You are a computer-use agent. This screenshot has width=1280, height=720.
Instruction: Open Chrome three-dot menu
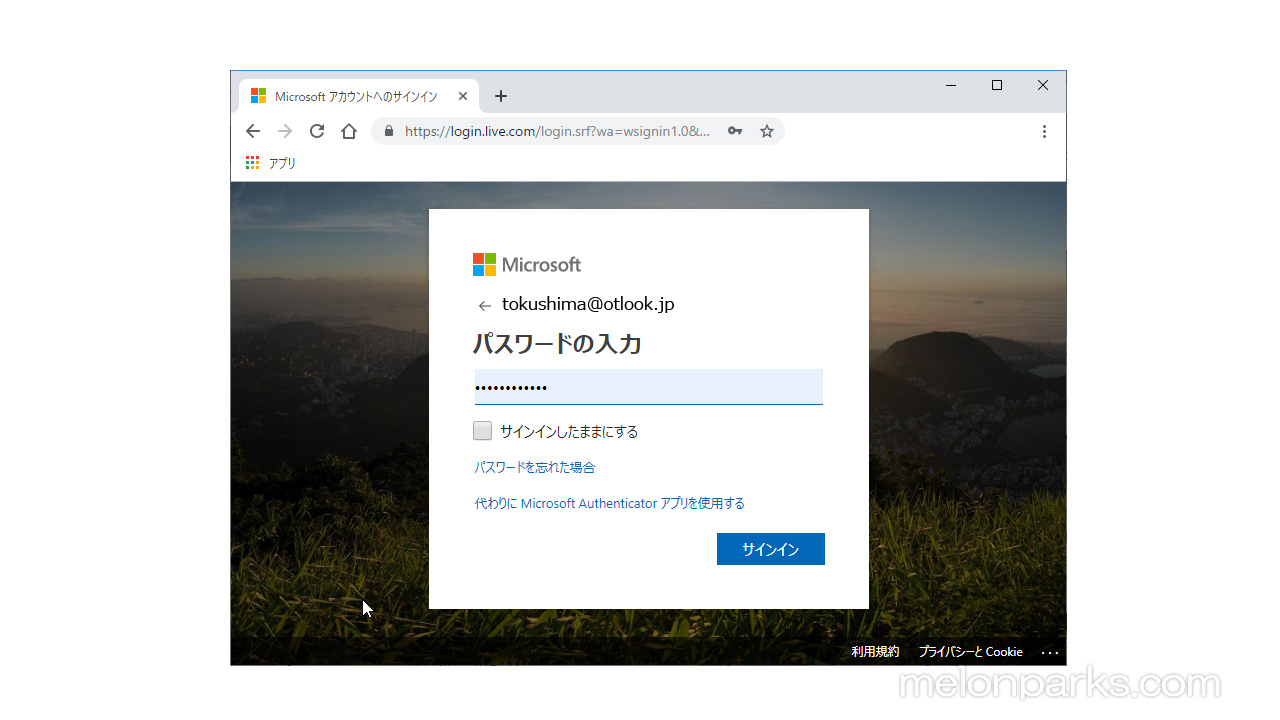(1044, 131)
